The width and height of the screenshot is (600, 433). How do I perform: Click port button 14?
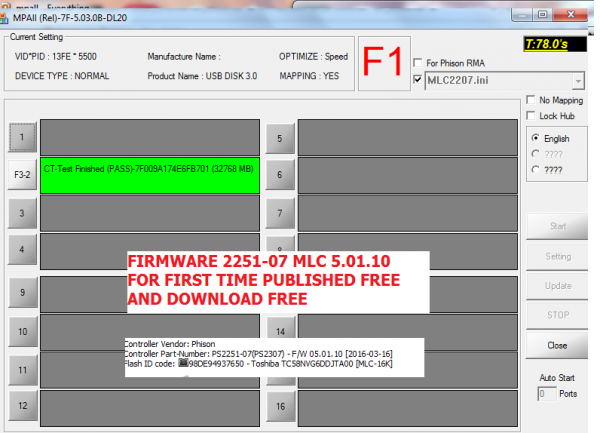pyautogui.click(x=280, y=329)
